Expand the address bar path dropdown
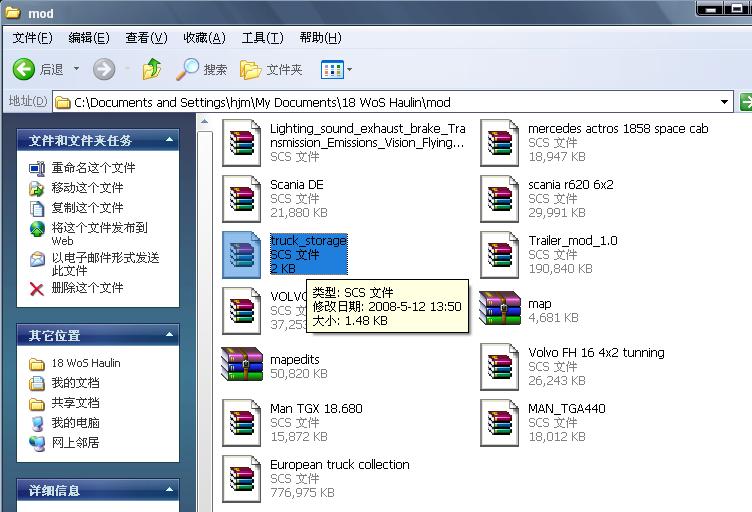Screen dimensions: 752x512 (725, 102)
